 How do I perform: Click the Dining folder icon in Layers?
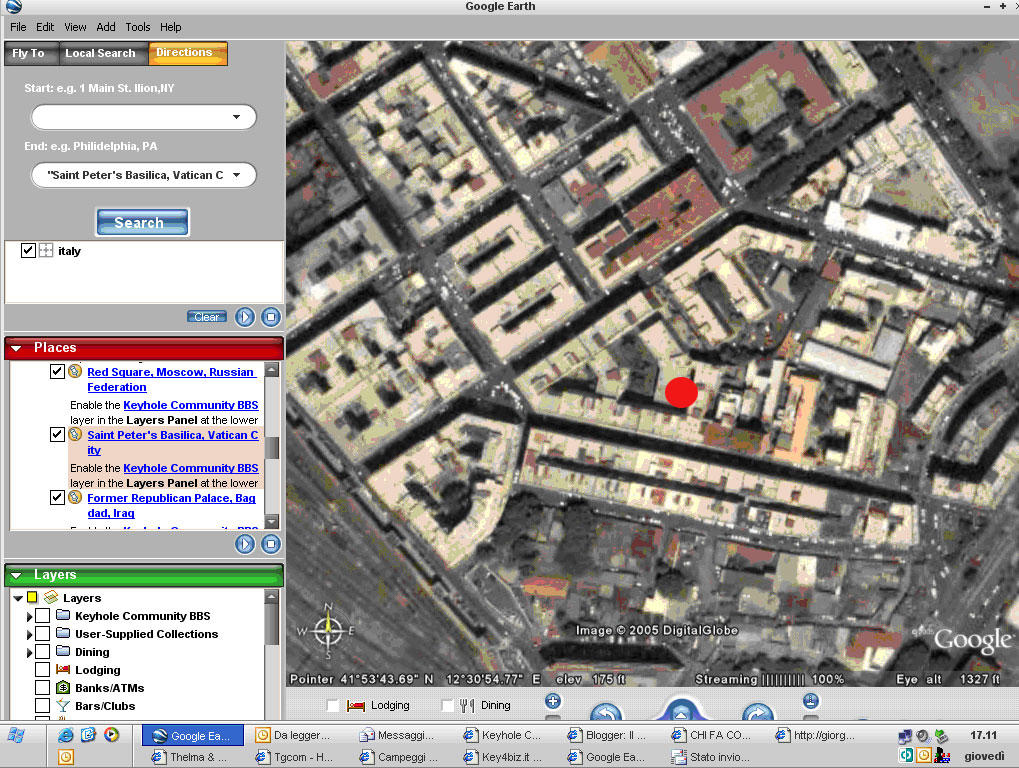pyautogui.click(x=63, y=651)
